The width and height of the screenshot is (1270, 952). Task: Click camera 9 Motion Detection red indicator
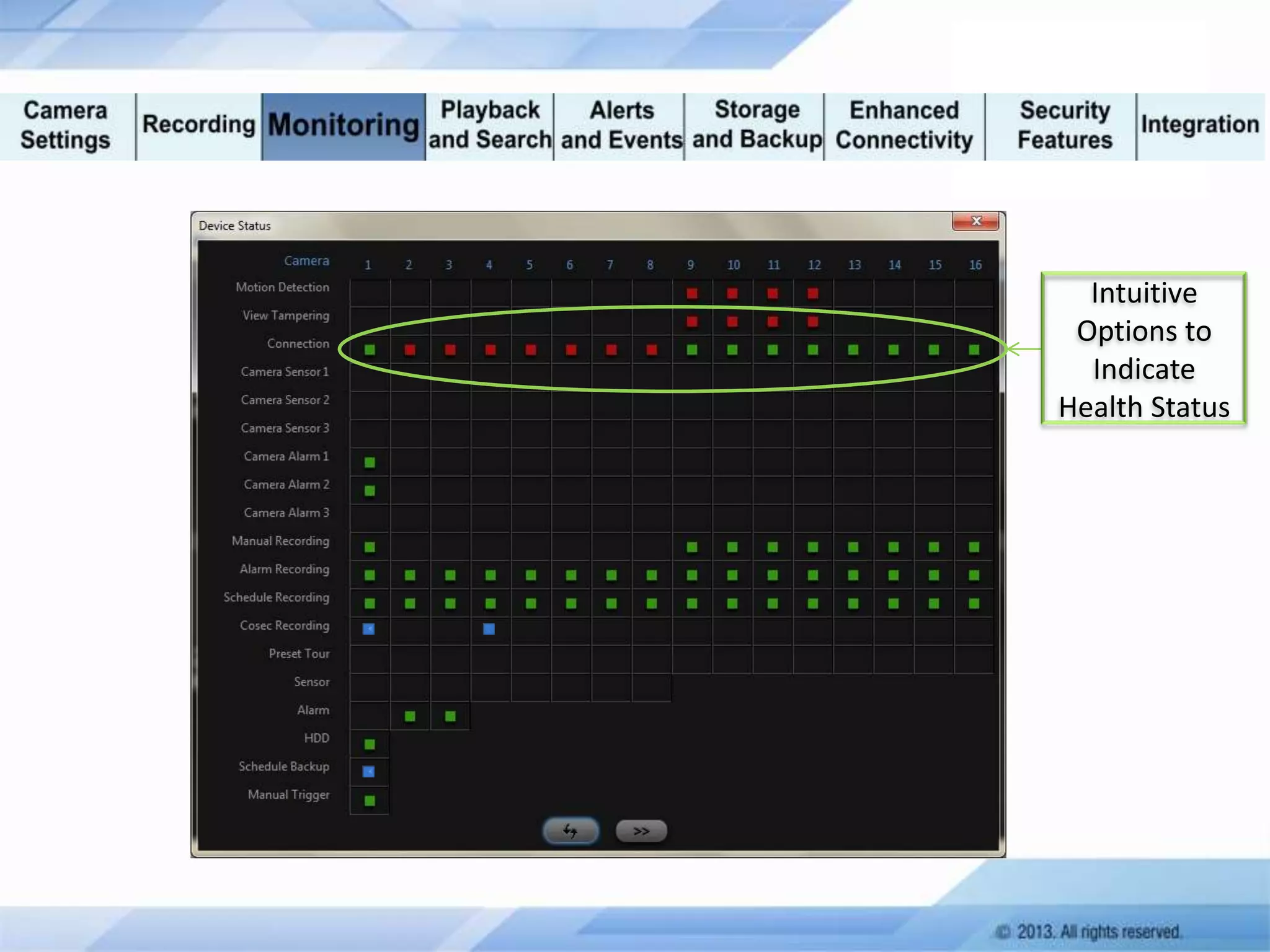[x=692, y=293]
